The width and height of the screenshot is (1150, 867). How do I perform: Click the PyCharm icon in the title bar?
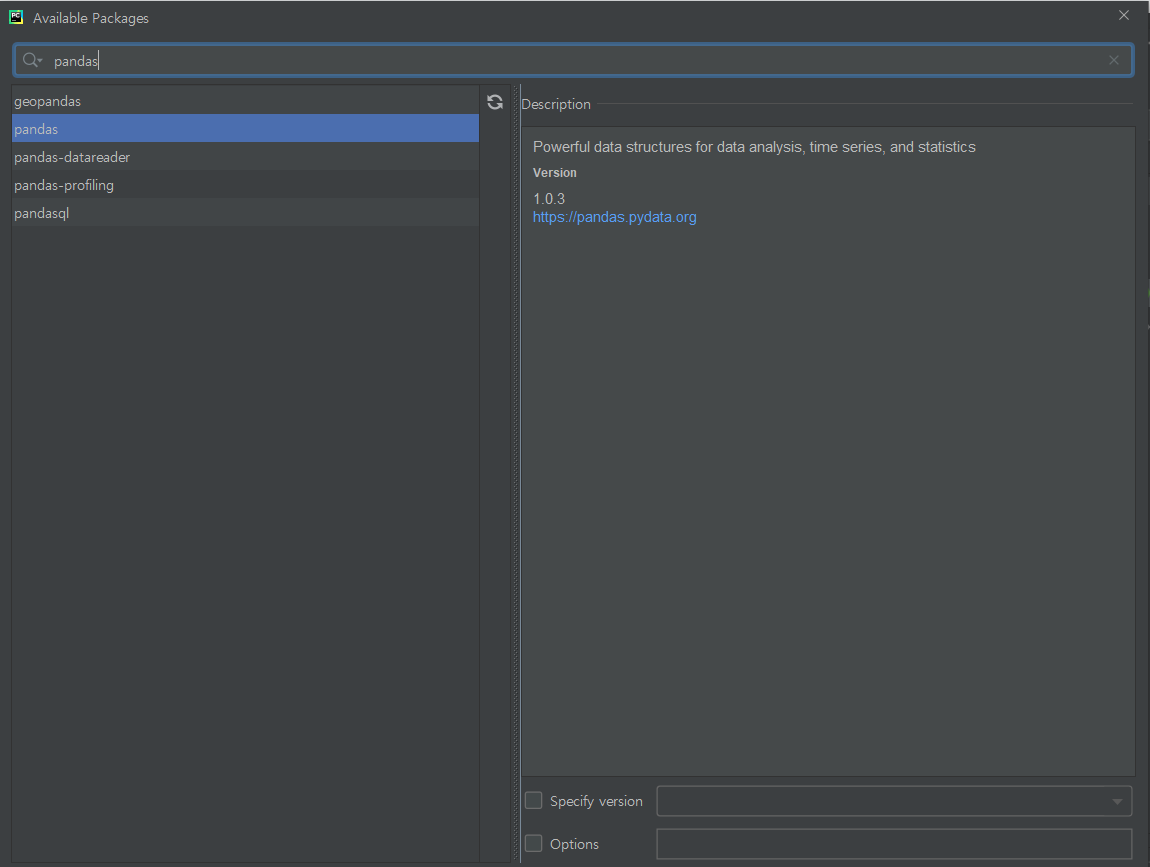(x=16, y=17)
